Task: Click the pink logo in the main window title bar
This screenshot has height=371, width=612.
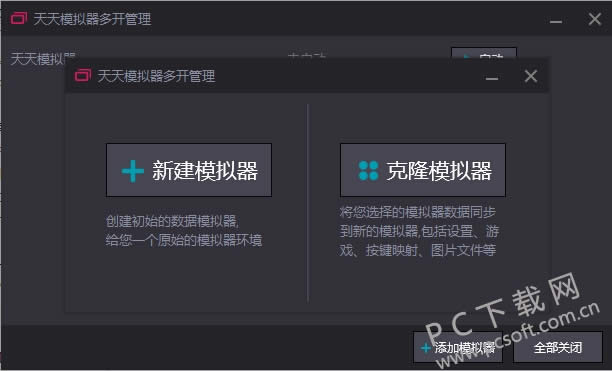Action: tap(19, 18)
